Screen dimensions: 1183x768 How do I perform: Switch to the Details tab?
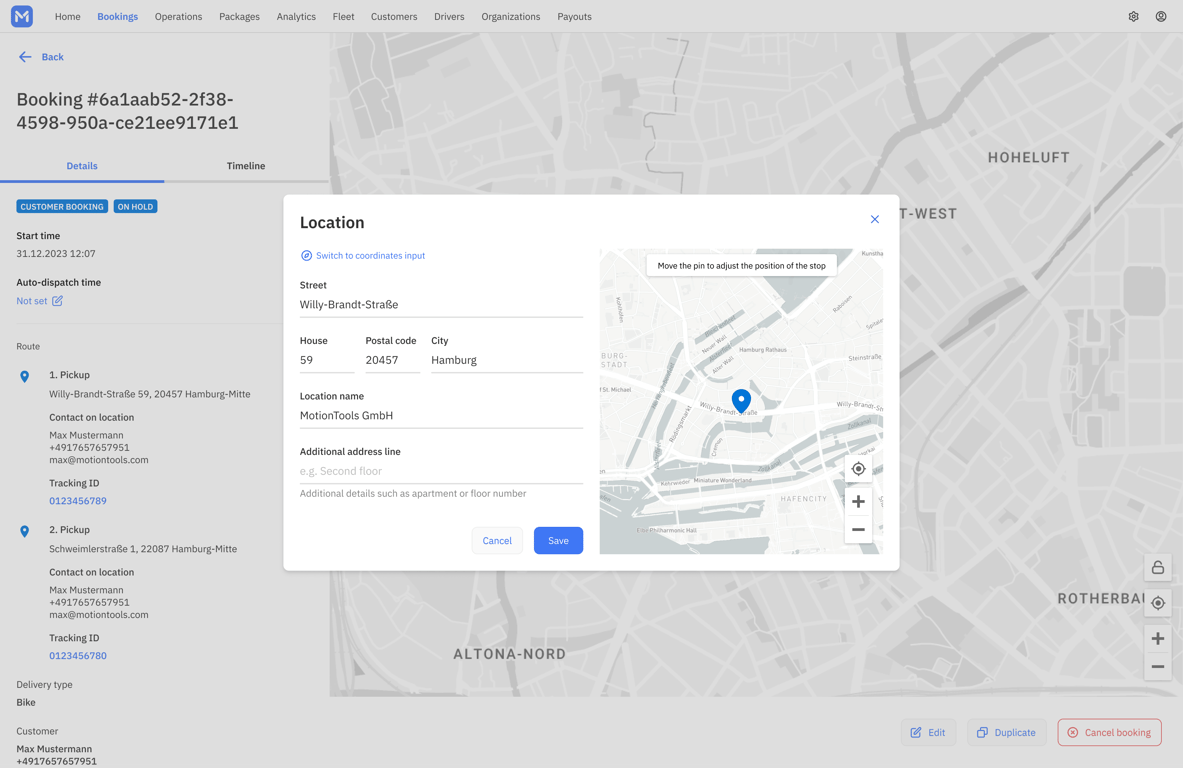point(81,166)
